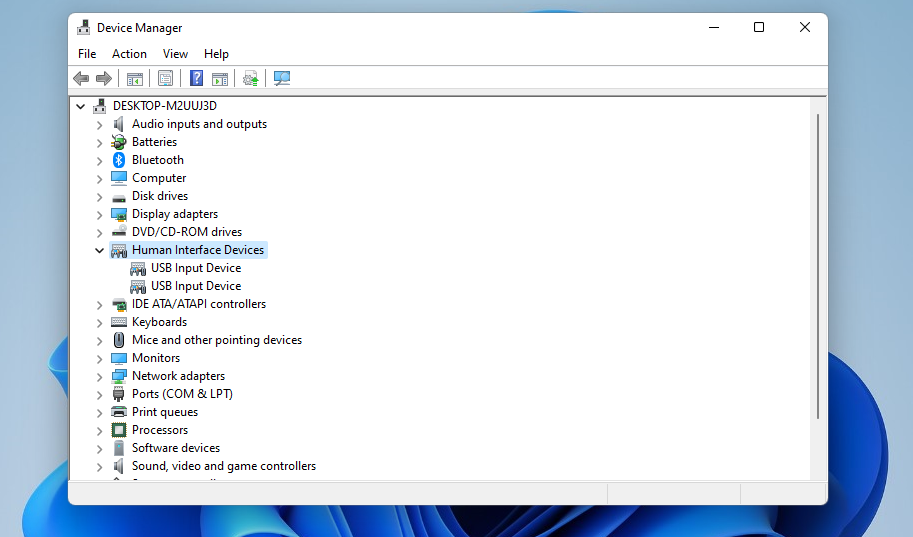913x537 pixels.
Task: Select Mice and other pointing devices
Action: 216,340
